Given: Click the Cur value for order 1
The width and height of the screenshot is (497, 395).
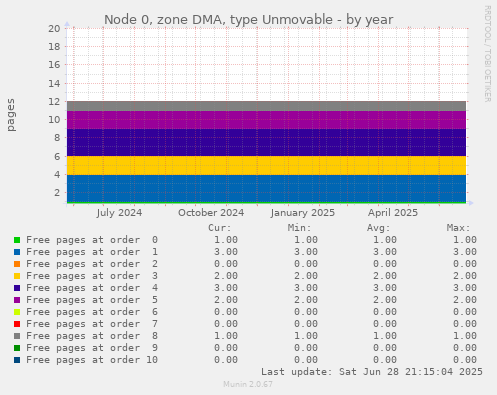Looking at the screenshot, I should click(x=226, y=252).
